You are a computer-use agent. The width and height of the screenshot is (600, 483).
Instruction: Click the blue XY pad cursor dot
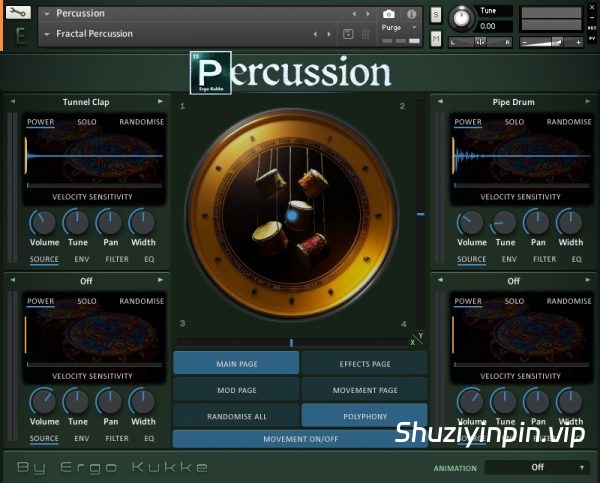(292, 215)
